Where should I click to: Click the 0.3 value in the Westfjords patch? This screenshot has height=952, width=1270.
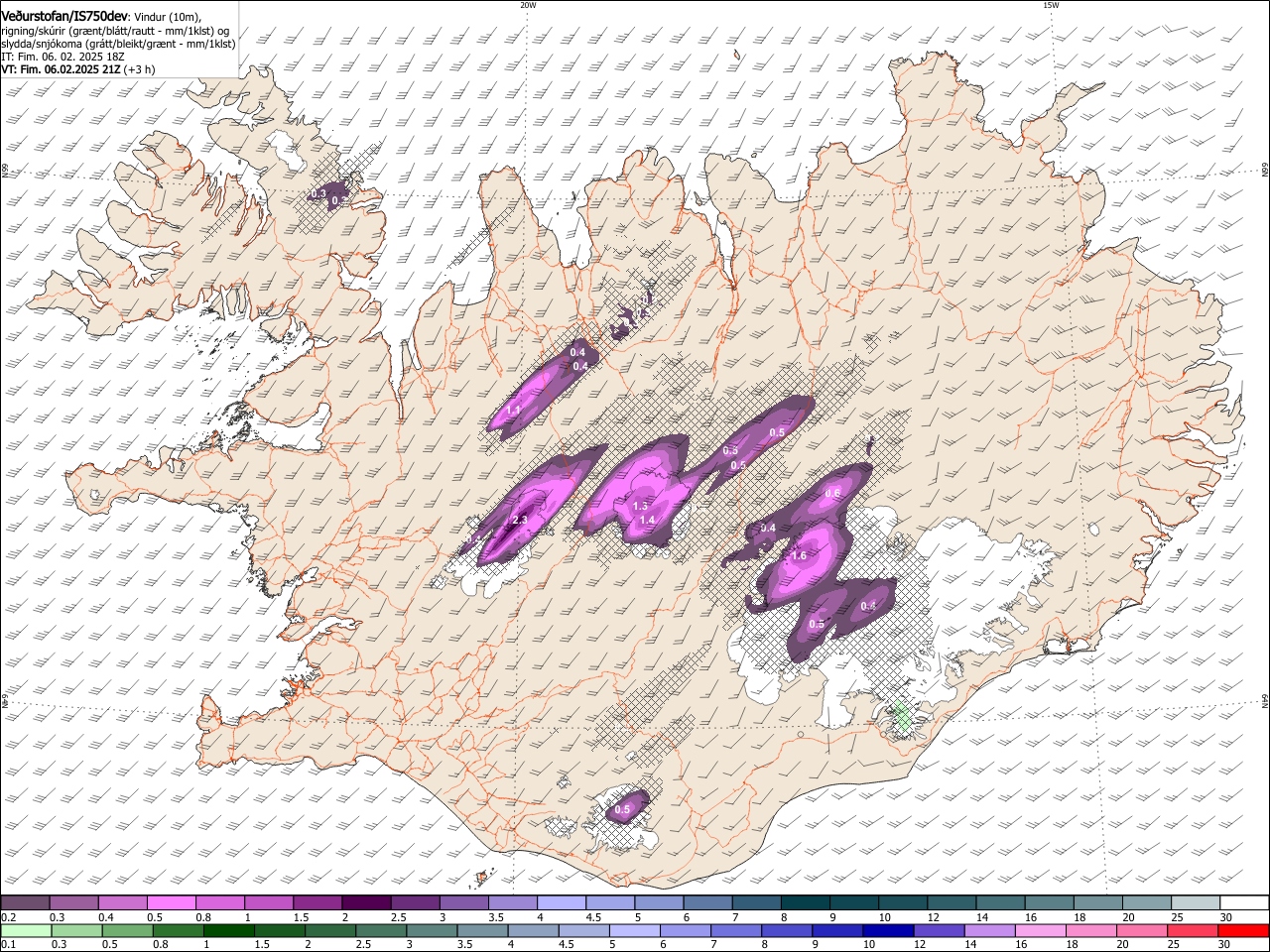tap(319, 194)
